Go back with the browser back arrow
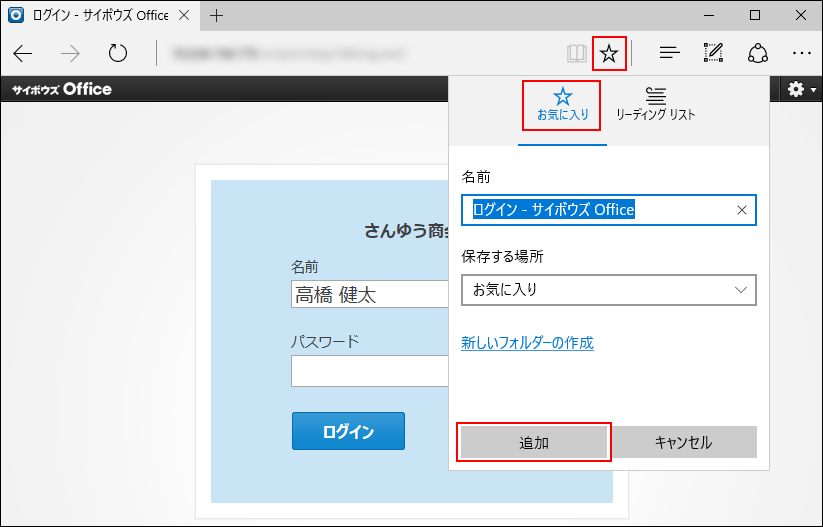The image size is (823, 527). [23, 54]
